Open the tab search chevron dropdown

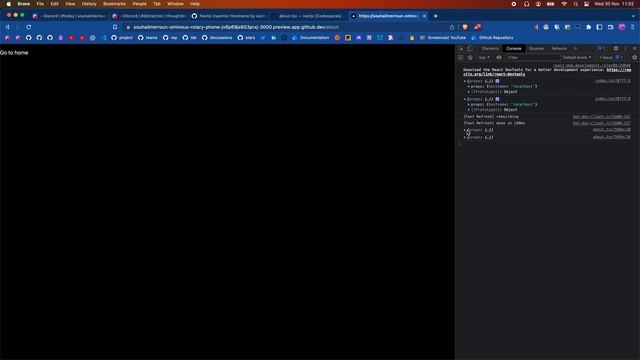click(x=633, y=16)
